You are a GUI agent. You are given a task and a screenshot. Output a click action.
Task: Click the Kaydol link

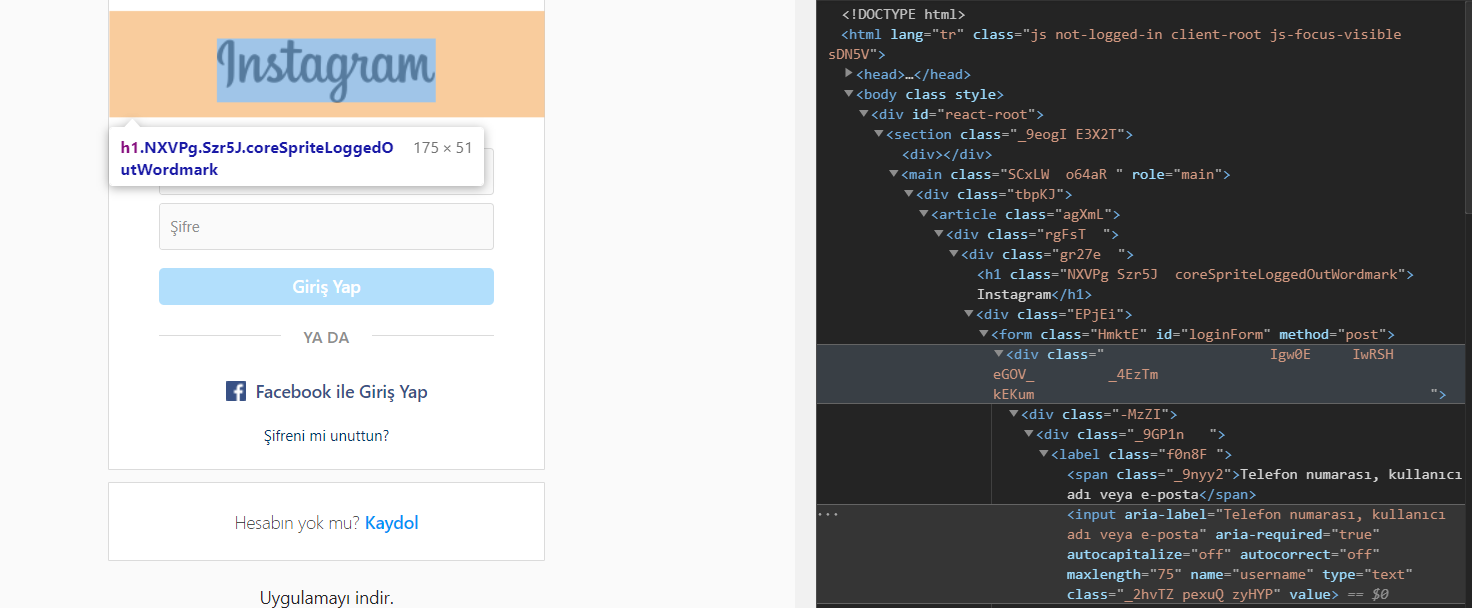[x=391, y=522]
